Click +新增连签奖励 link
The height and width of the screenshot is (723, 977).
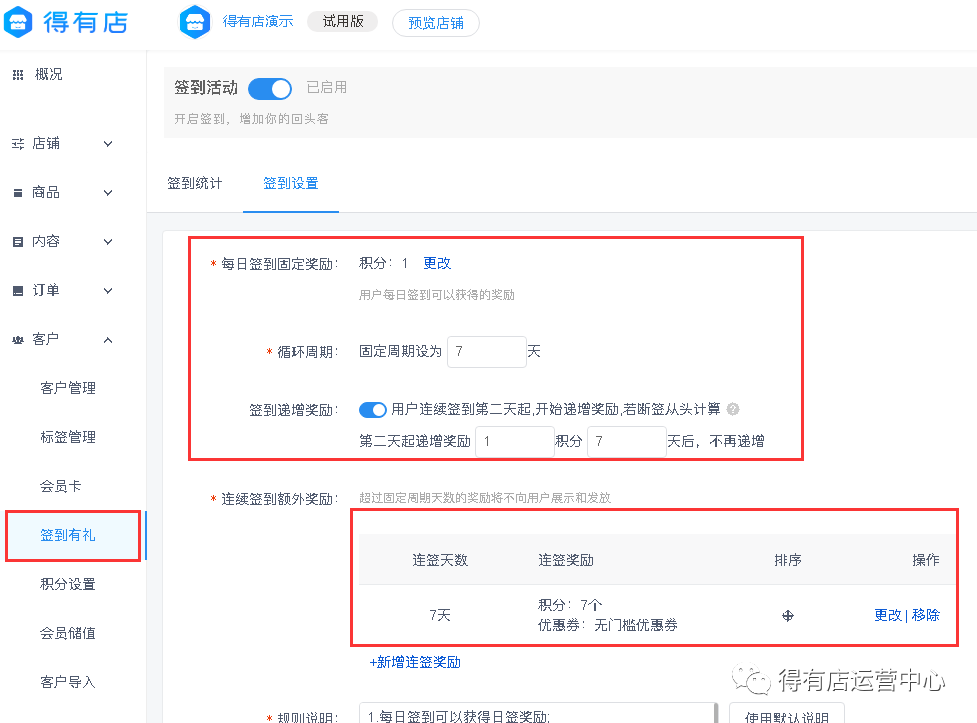415,662
